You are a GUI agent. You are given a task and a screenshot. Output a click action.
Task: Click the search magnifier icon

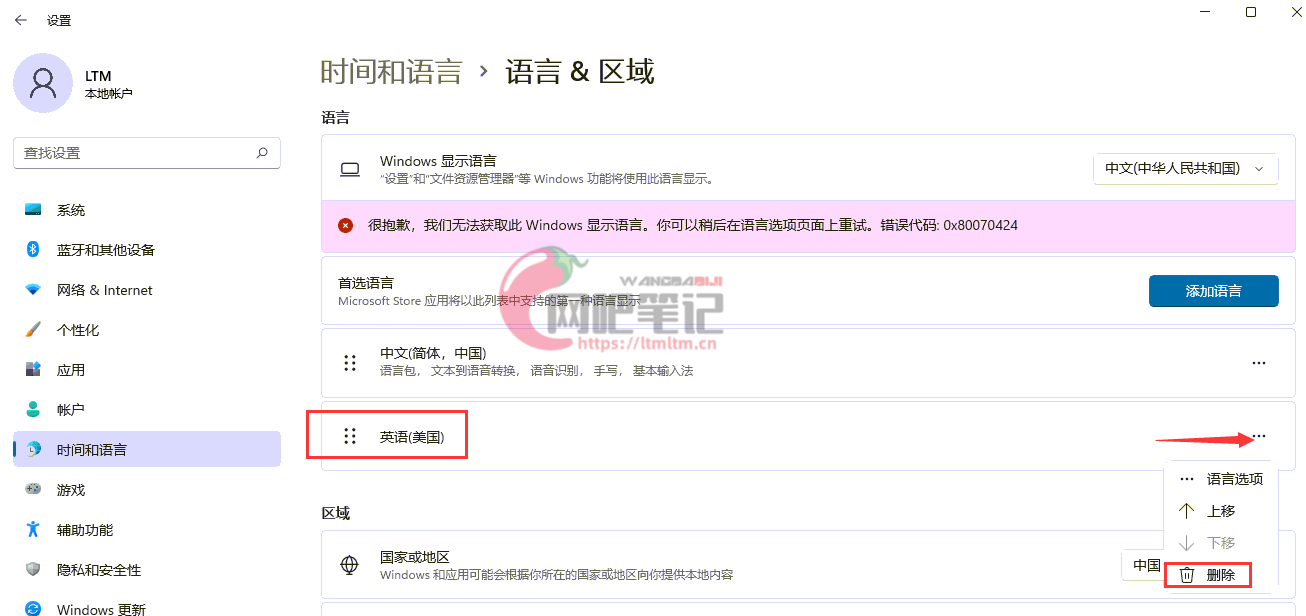click(262, 153)
